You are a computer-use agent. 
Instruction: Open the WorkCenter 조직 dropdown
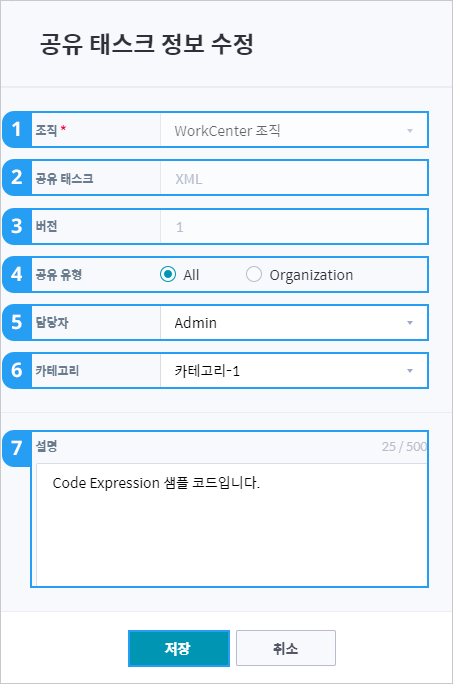point(294,130)
